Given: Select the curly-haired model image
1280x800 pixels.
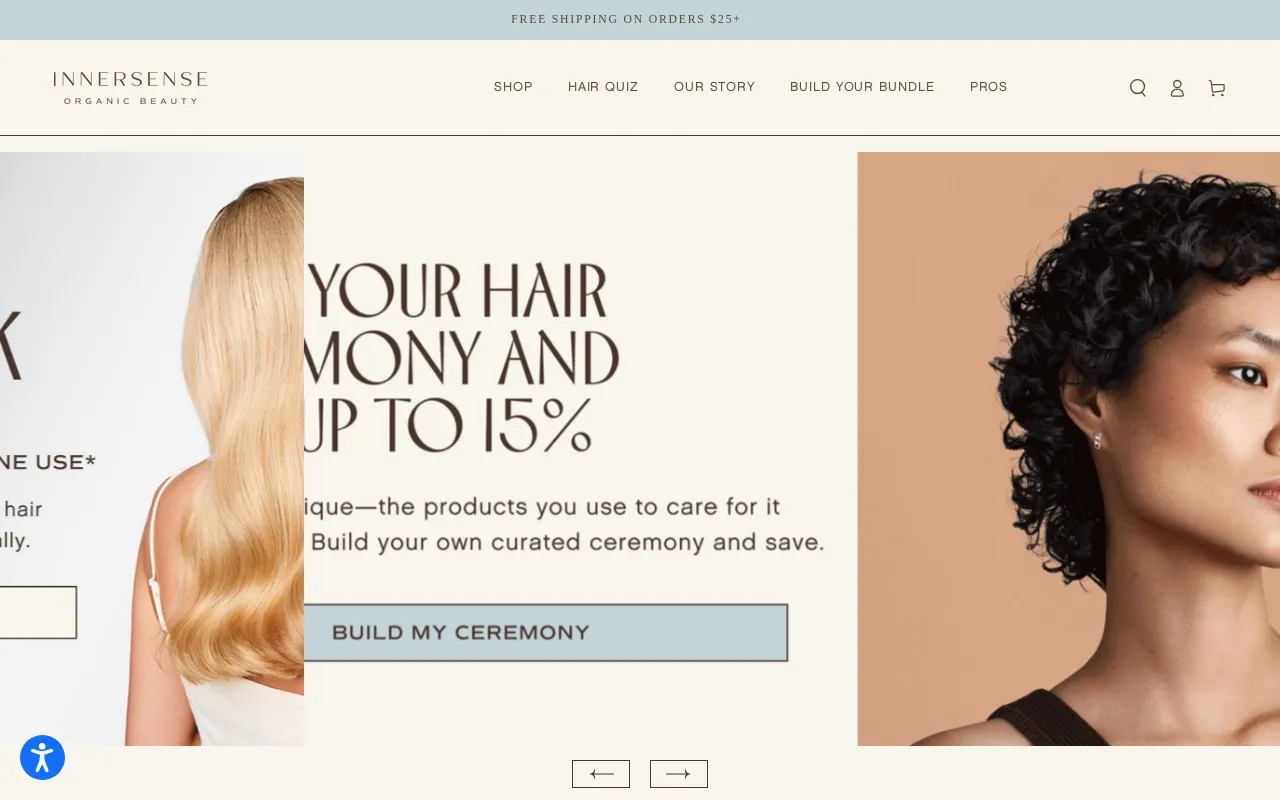Looking at the screenshot, I should 1068,449.
